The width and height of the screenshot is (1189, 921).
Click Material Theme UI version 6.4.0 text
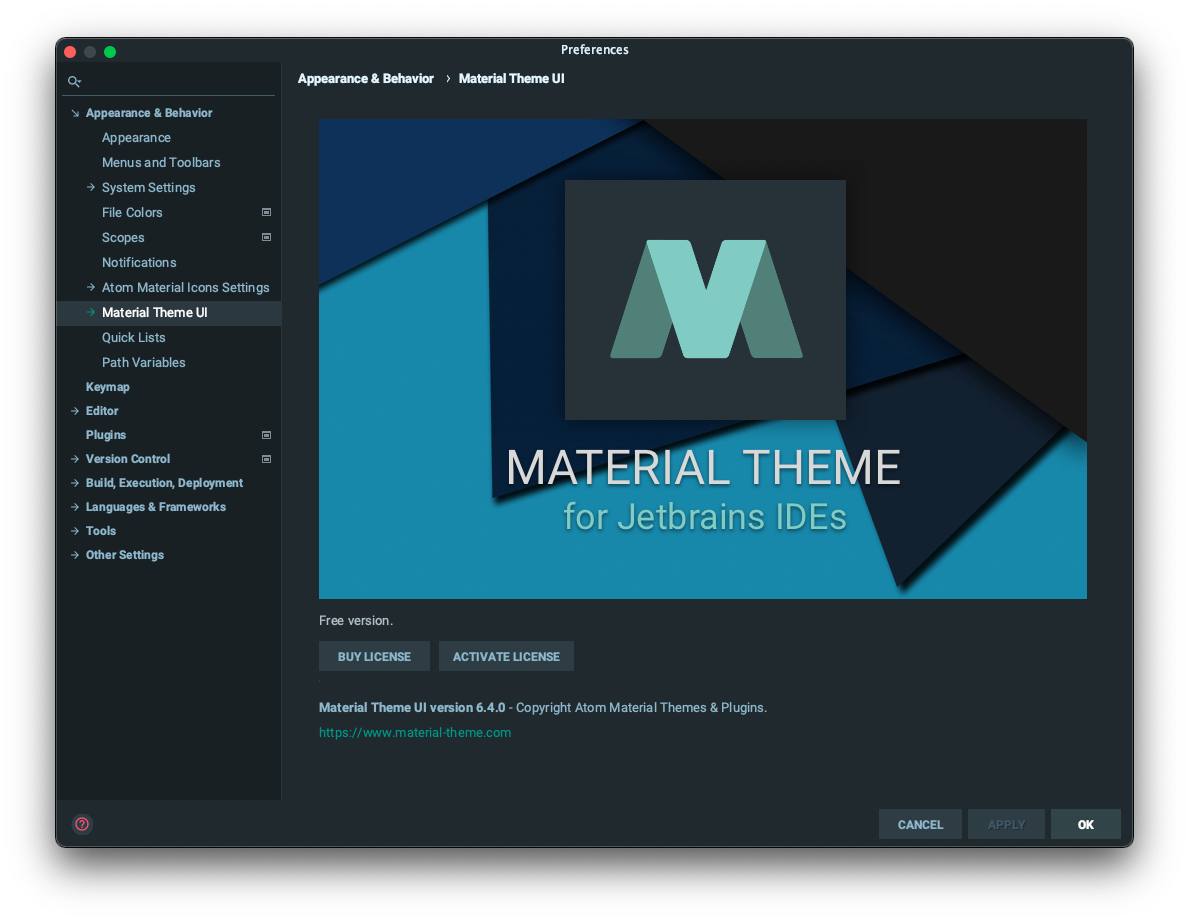pyautogui.click(x=412, y=707)
